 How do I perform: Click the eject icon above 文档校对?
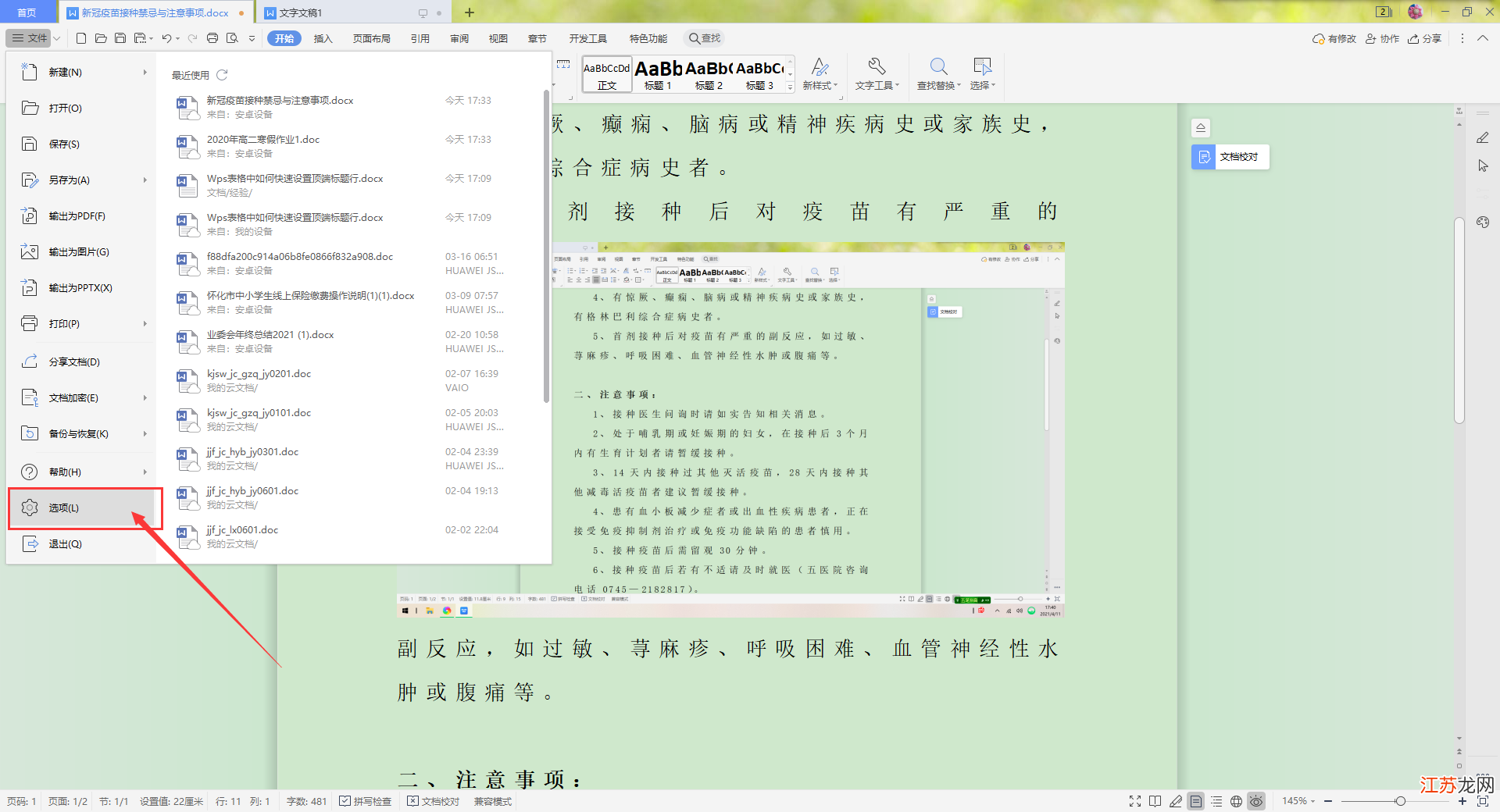[x=1201, y=127]
